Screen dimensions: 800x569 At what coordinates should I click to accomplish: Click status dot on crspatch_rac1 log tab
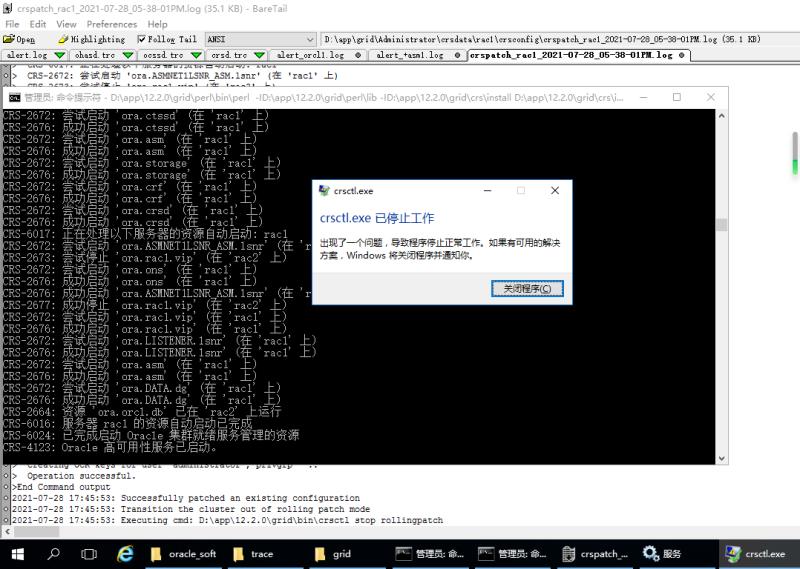coord(681,55)
